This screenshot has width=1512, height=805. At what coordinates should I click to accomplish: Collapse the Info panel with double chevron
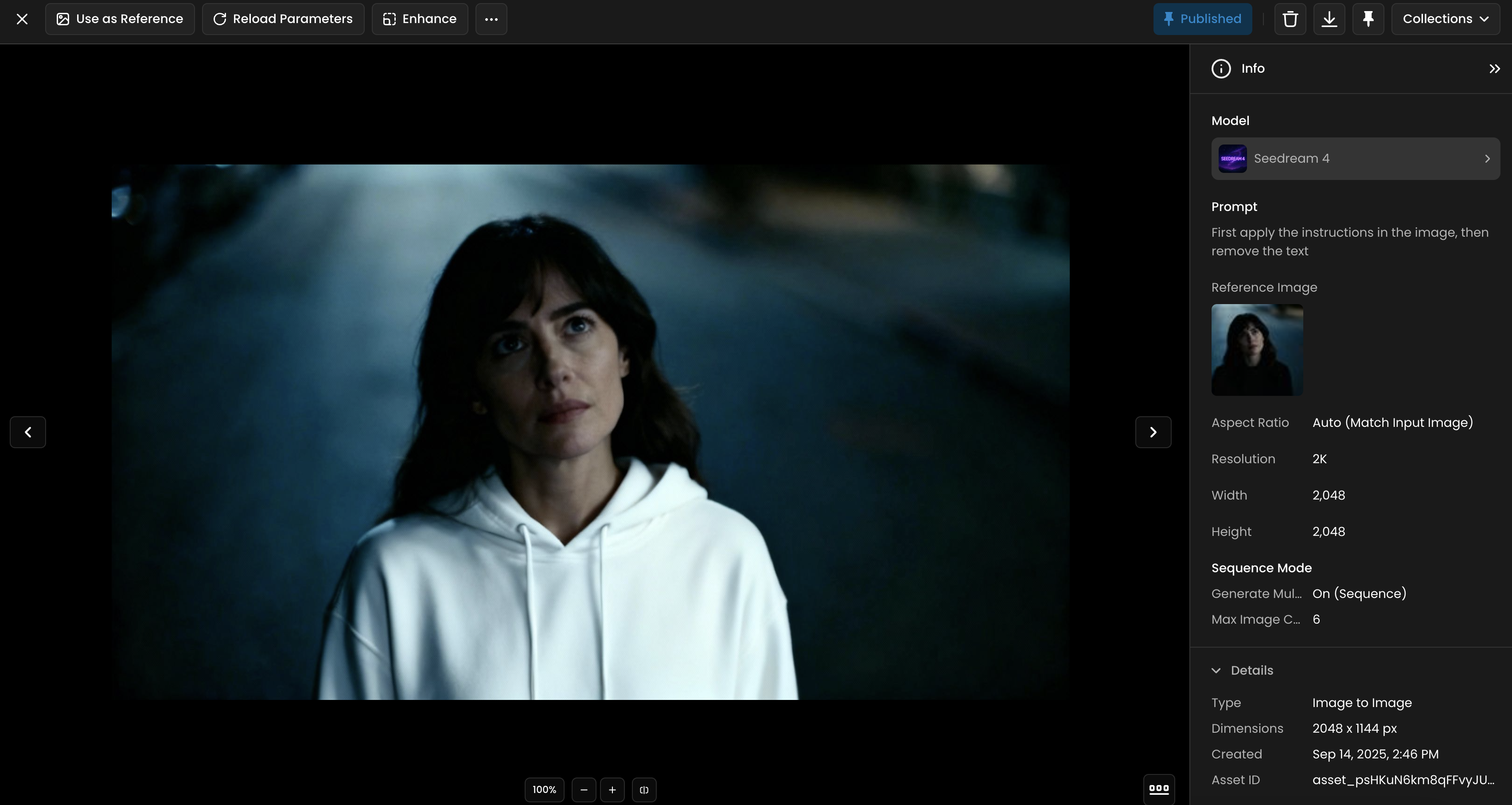(1494, 69)
